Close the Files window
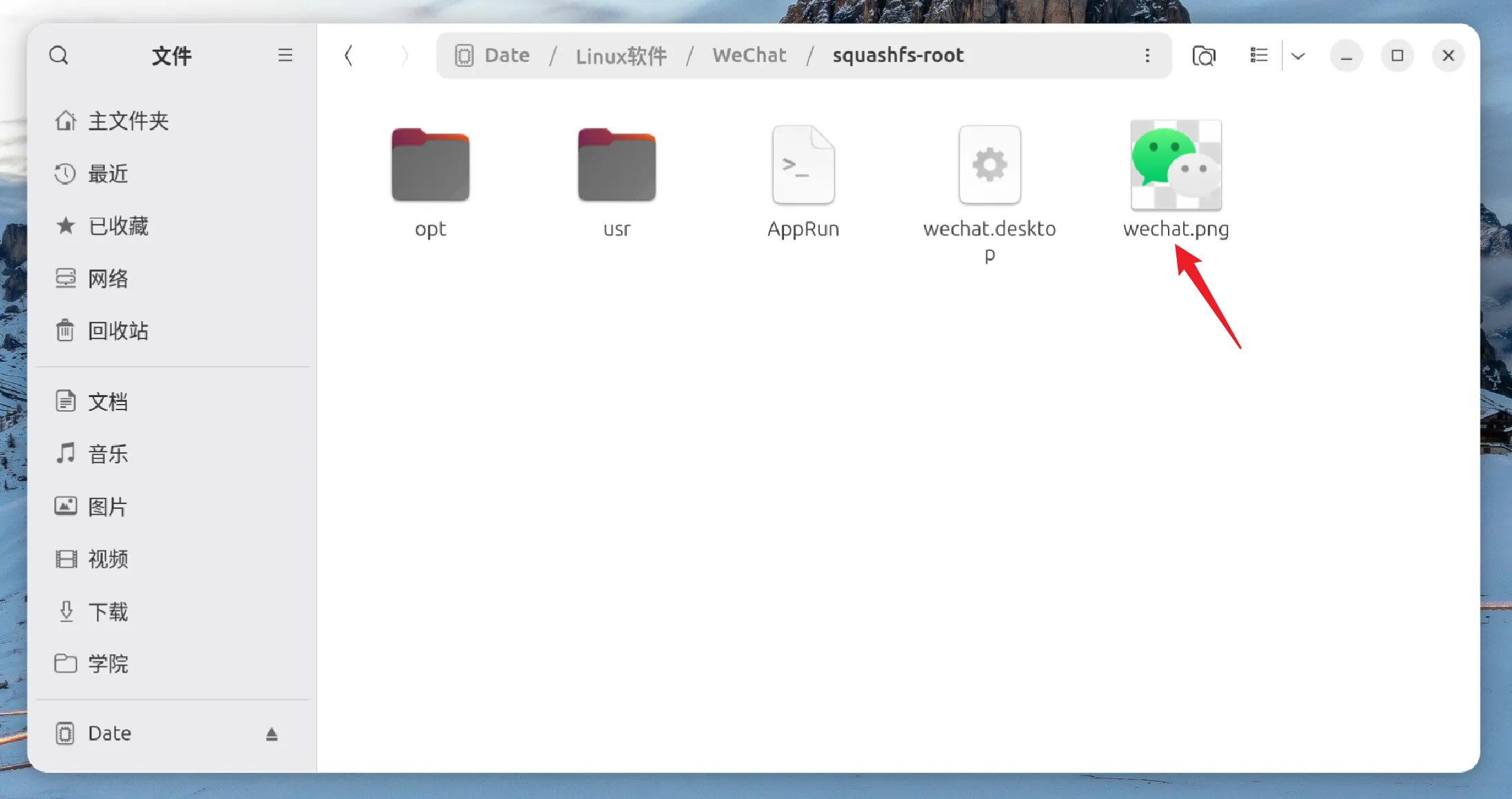Screen dimensions: 1512x799 1448,56
